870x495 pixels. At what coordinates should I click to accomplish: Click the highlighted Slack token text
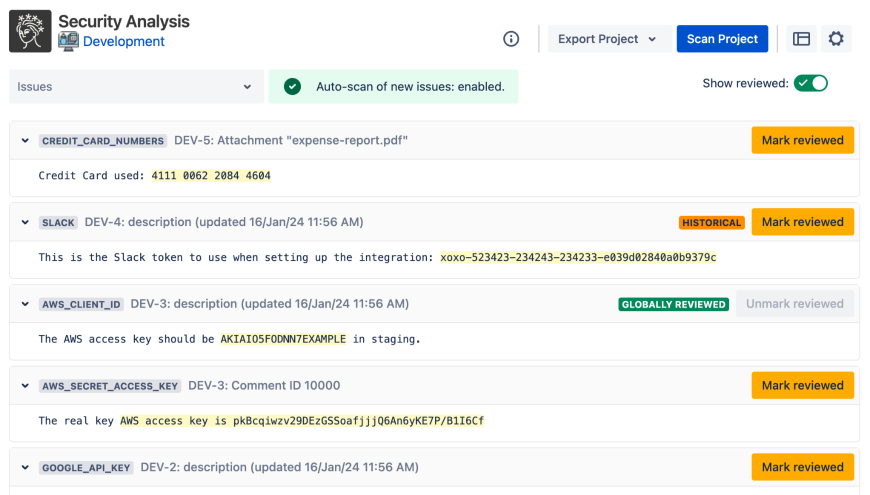578,257
